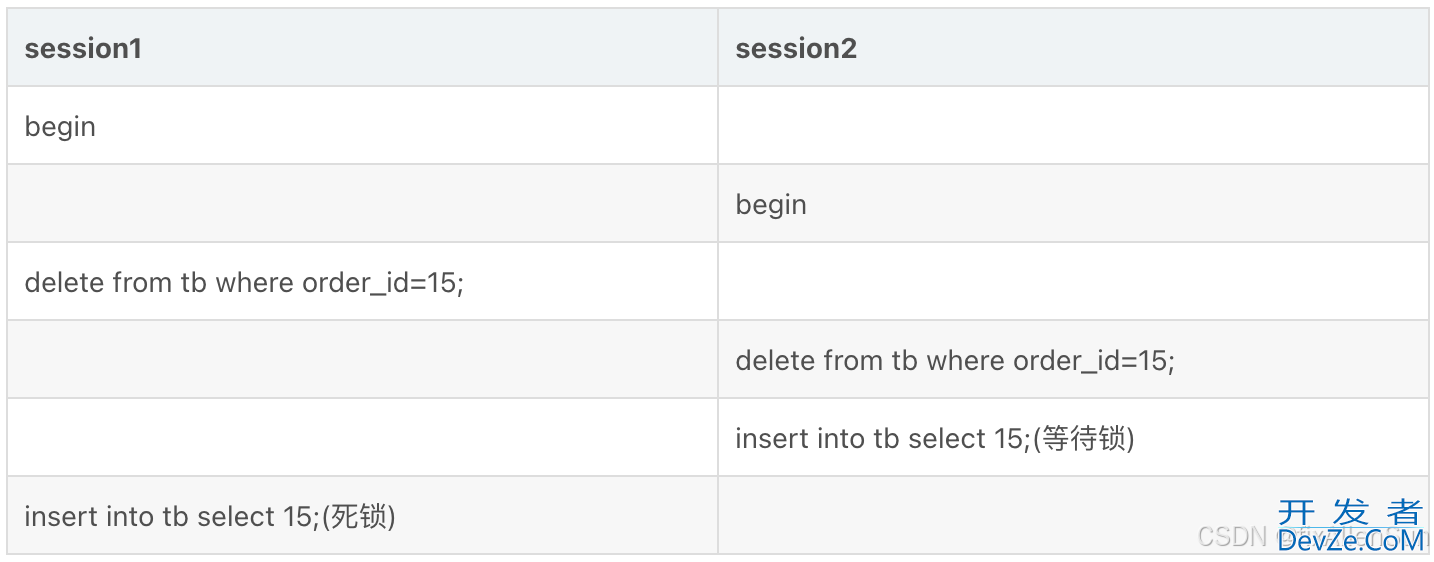Select the begin cell under session2
This screenshot has height=562, width=1434.
pyautogui.click(x=771, y=205)
